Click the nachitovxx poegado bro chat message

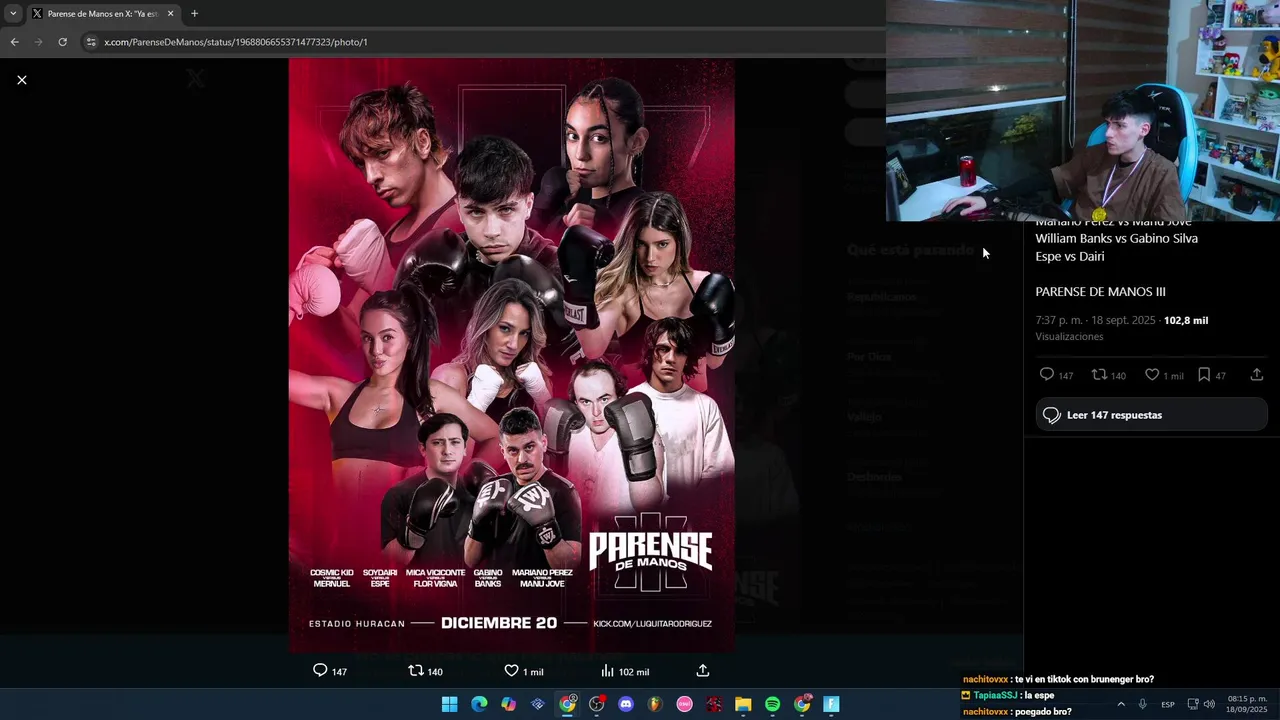[x=1017, y=711]
